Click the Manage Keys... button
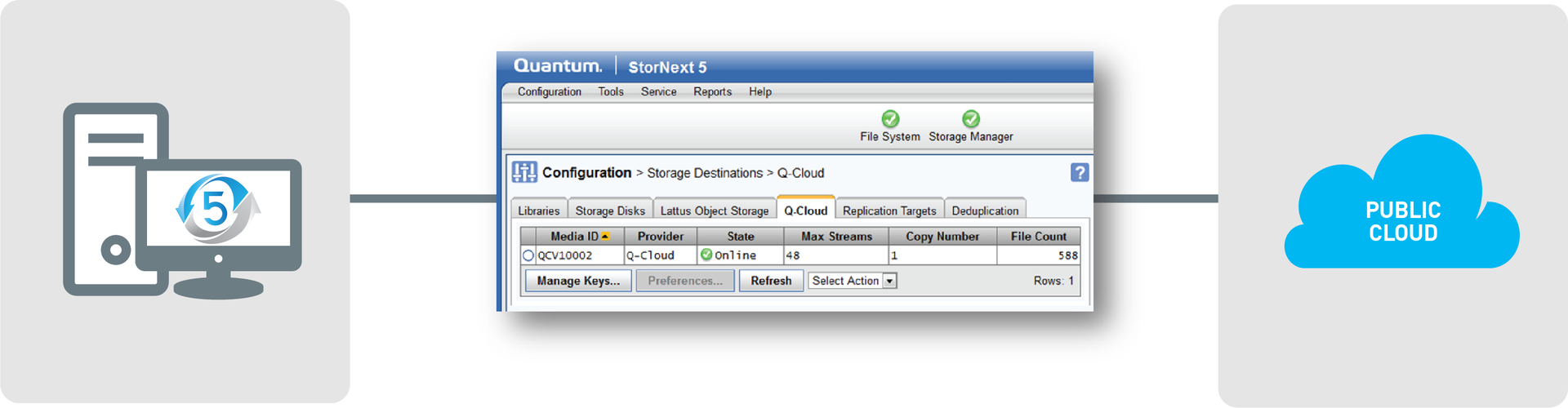 click(x=578, y=281)
